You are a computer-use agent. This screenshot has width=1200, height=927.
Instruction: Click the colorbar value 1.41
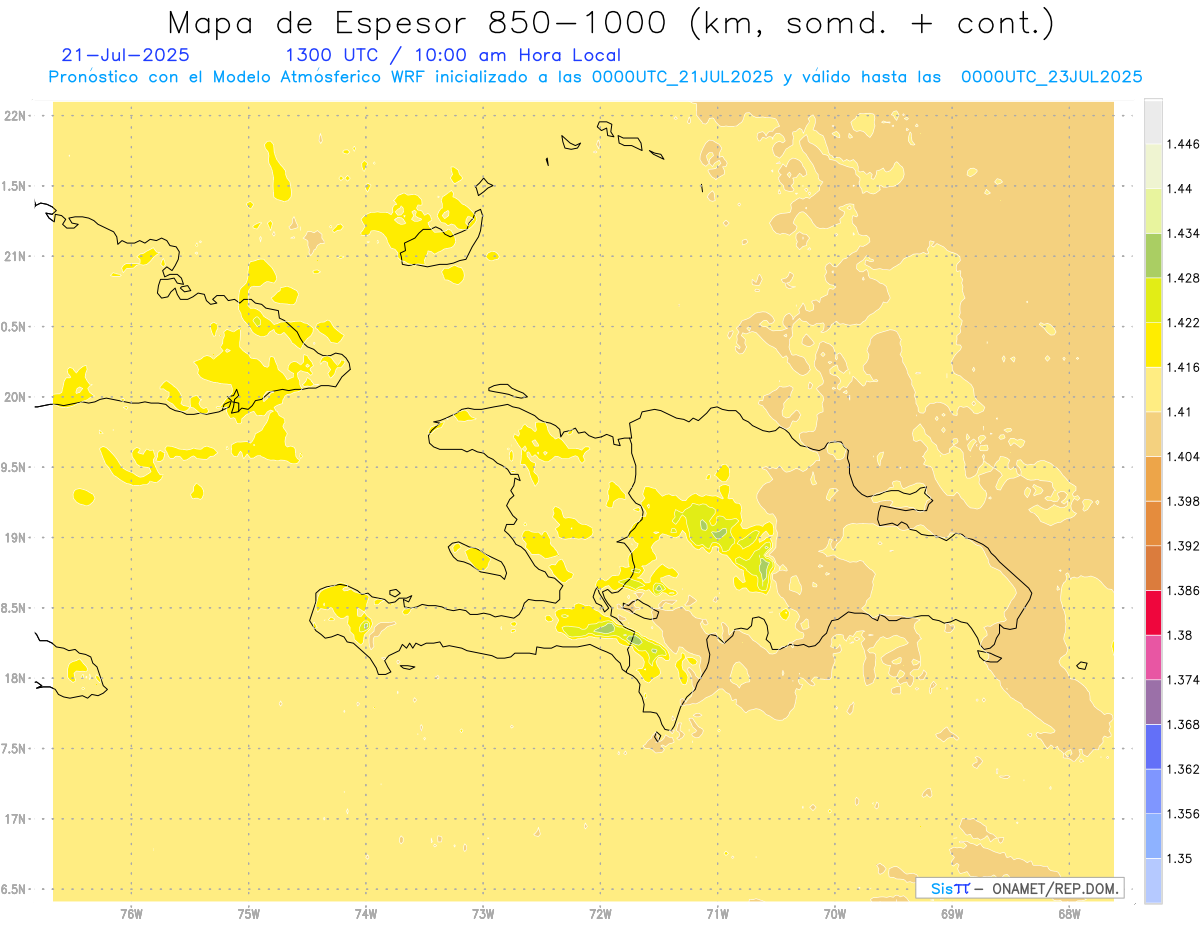point(1180,411)
